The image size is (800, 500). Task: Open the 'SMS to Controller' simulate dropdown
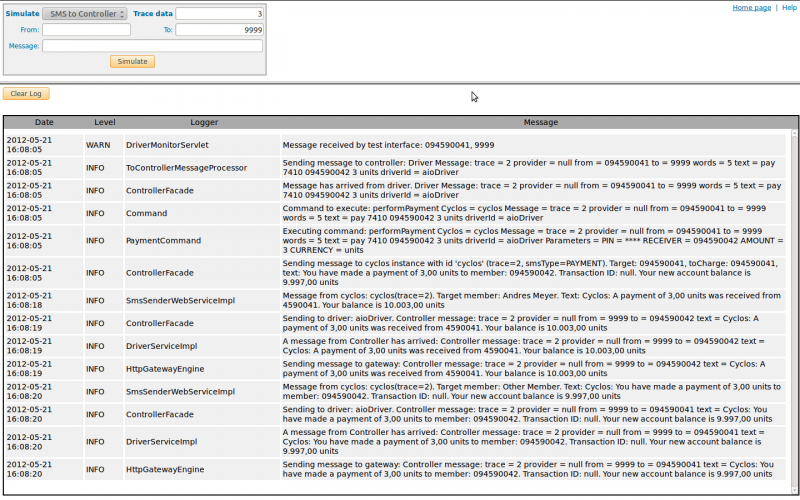pos(85,14)
